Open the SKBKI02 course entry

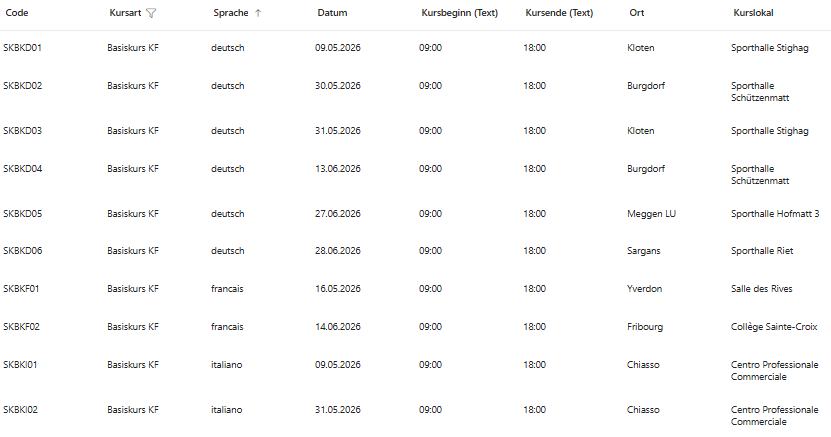tap(21, 410)
